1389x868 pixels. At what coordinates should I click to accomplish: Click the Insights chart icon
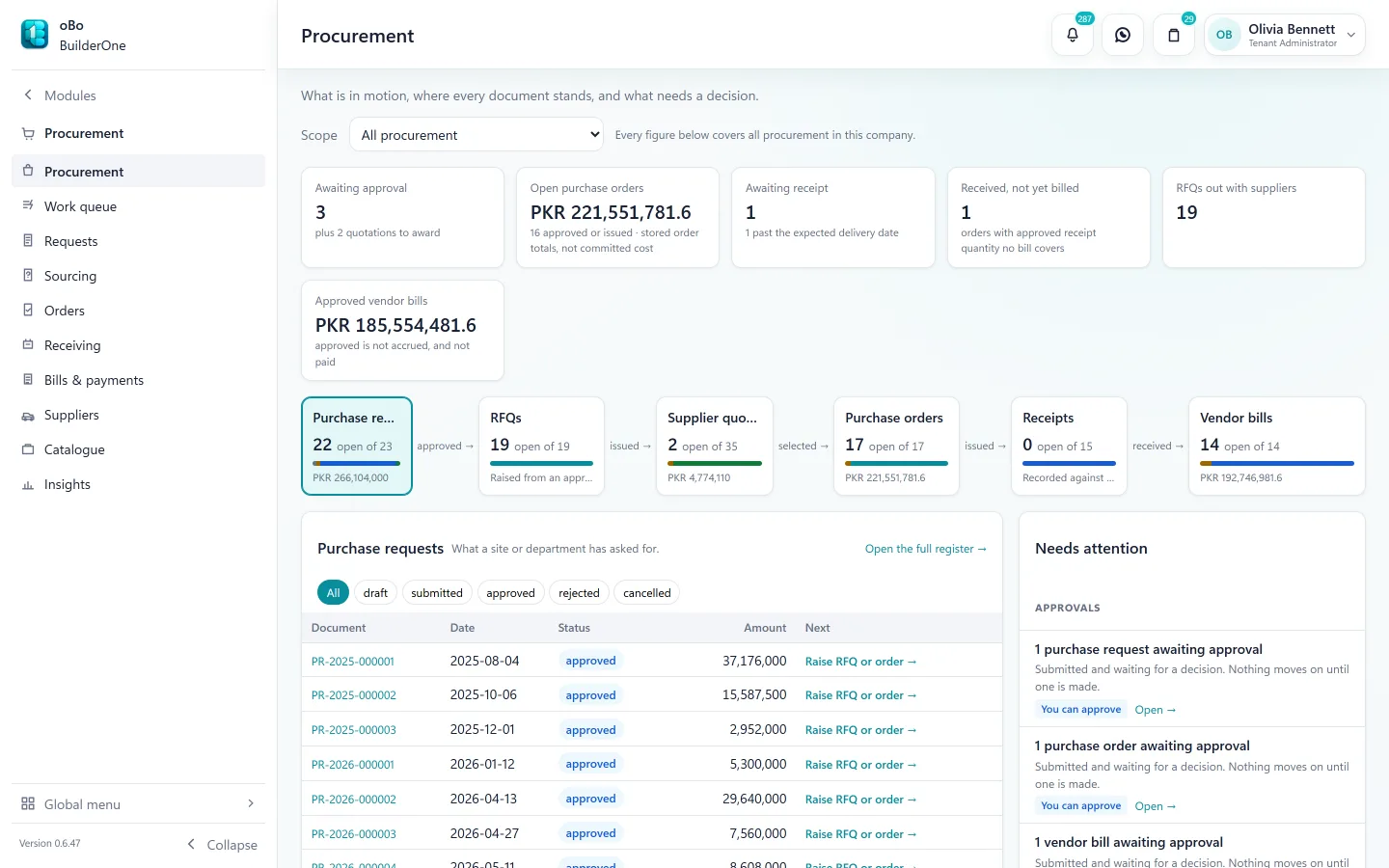(28, 484)
